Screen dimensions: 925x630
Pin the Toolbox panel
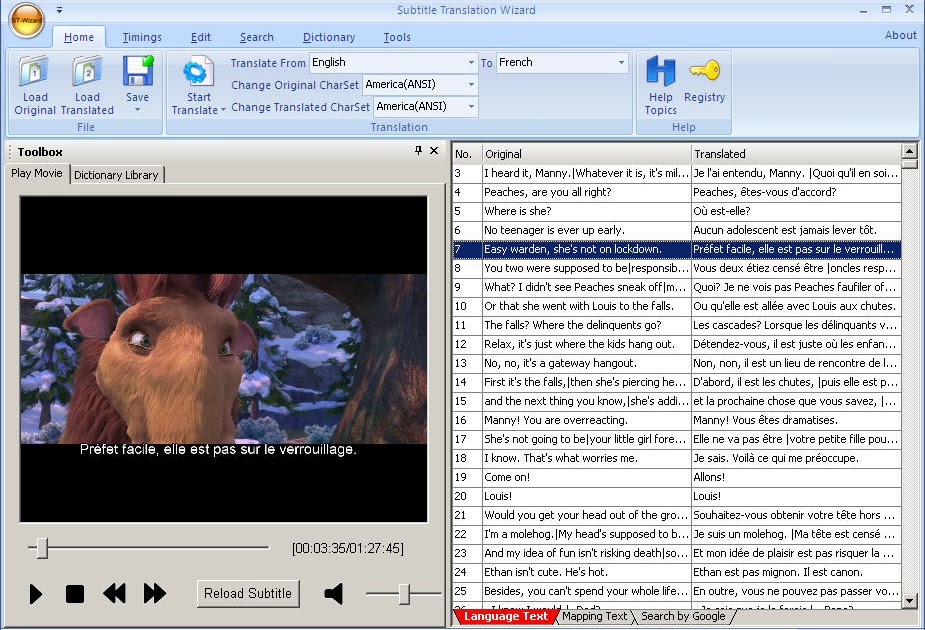[418, 150]
